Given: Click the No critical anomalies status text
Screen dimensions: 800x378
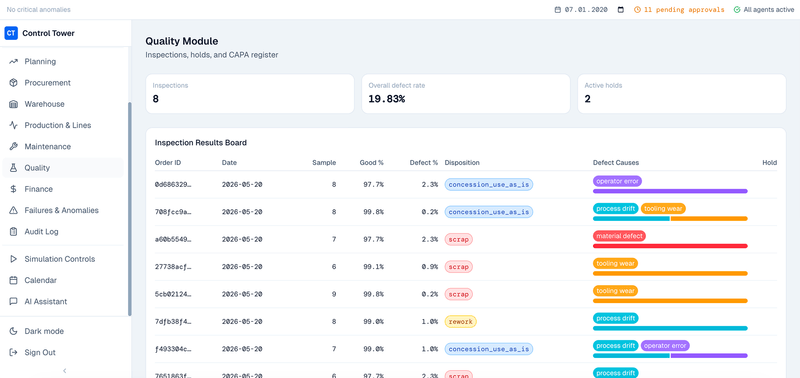Looking at the screenshot, I should point(38,10).
